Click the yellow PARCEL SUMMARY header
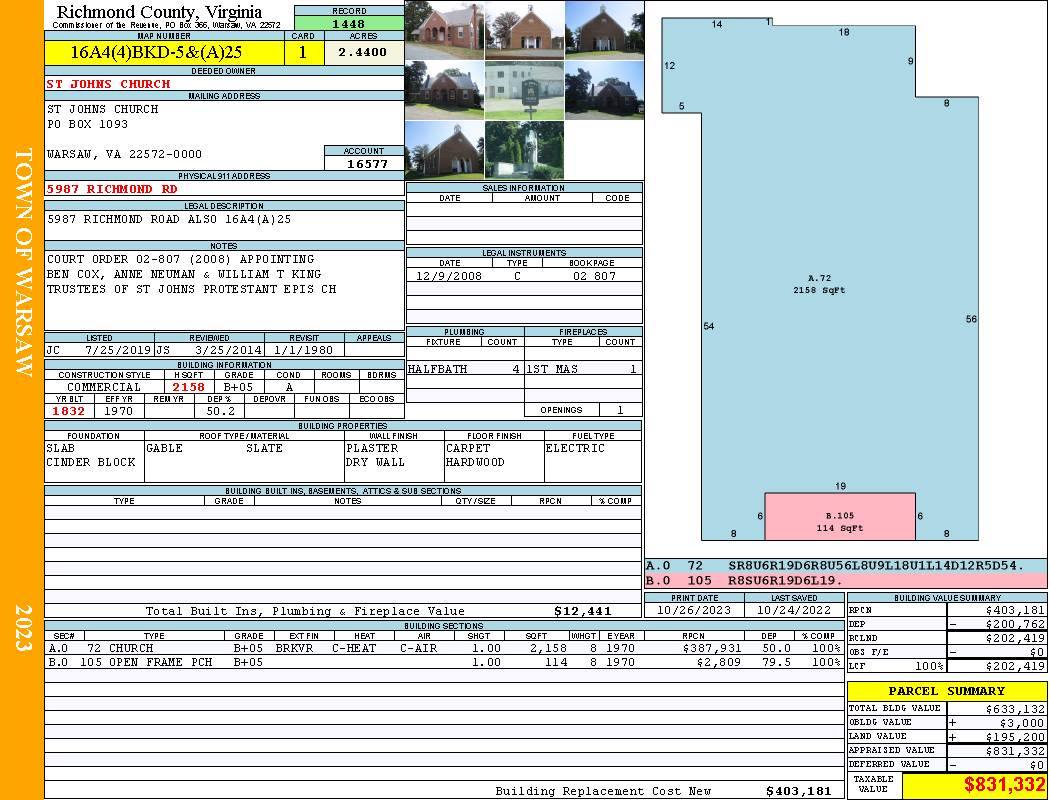Image resolution: width=1050 pixels, height=800 pixels. (946, 691)
